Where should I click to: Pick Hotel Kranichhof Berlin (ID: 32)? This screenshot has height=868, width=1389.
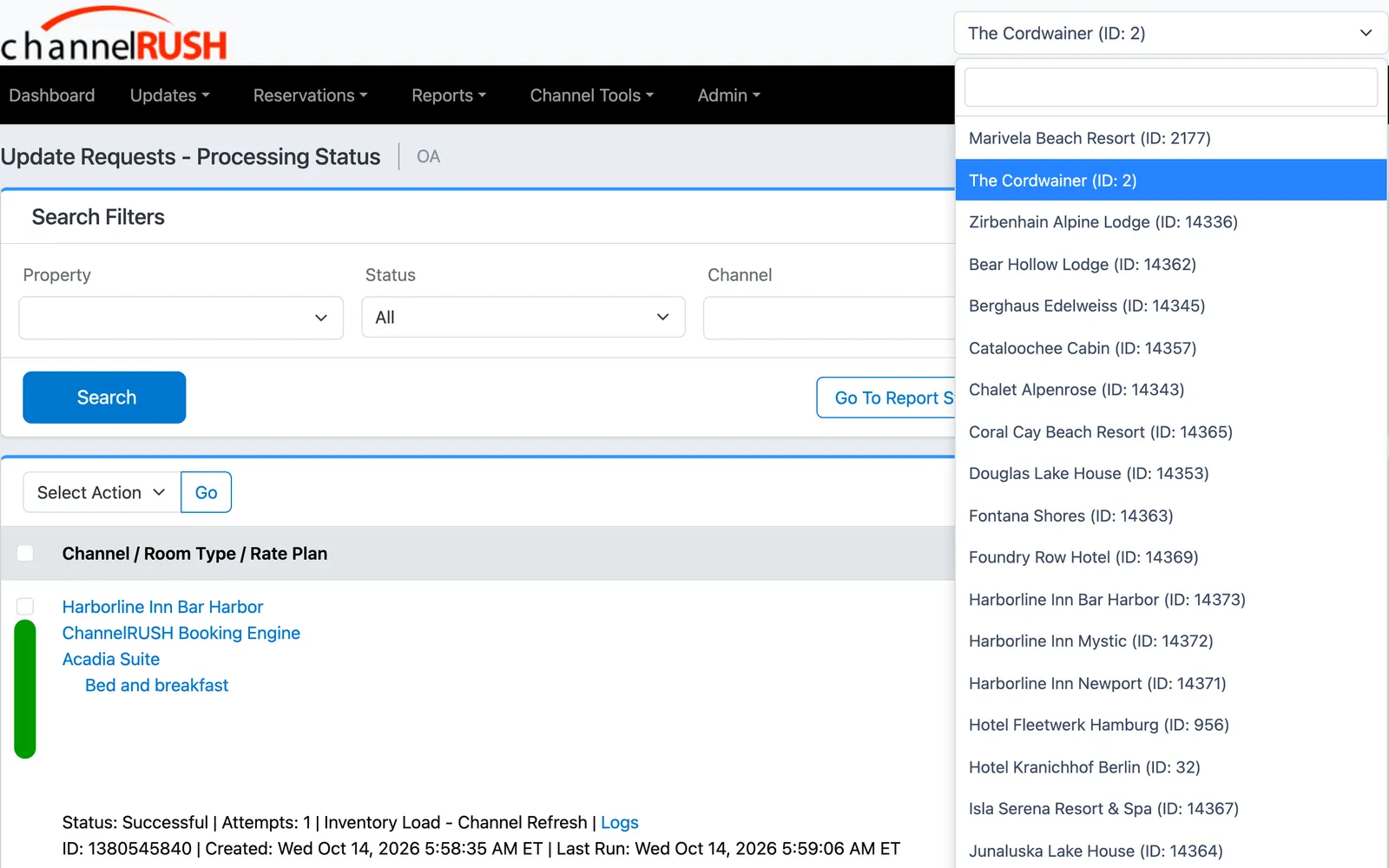click(x=1170, y=766)
